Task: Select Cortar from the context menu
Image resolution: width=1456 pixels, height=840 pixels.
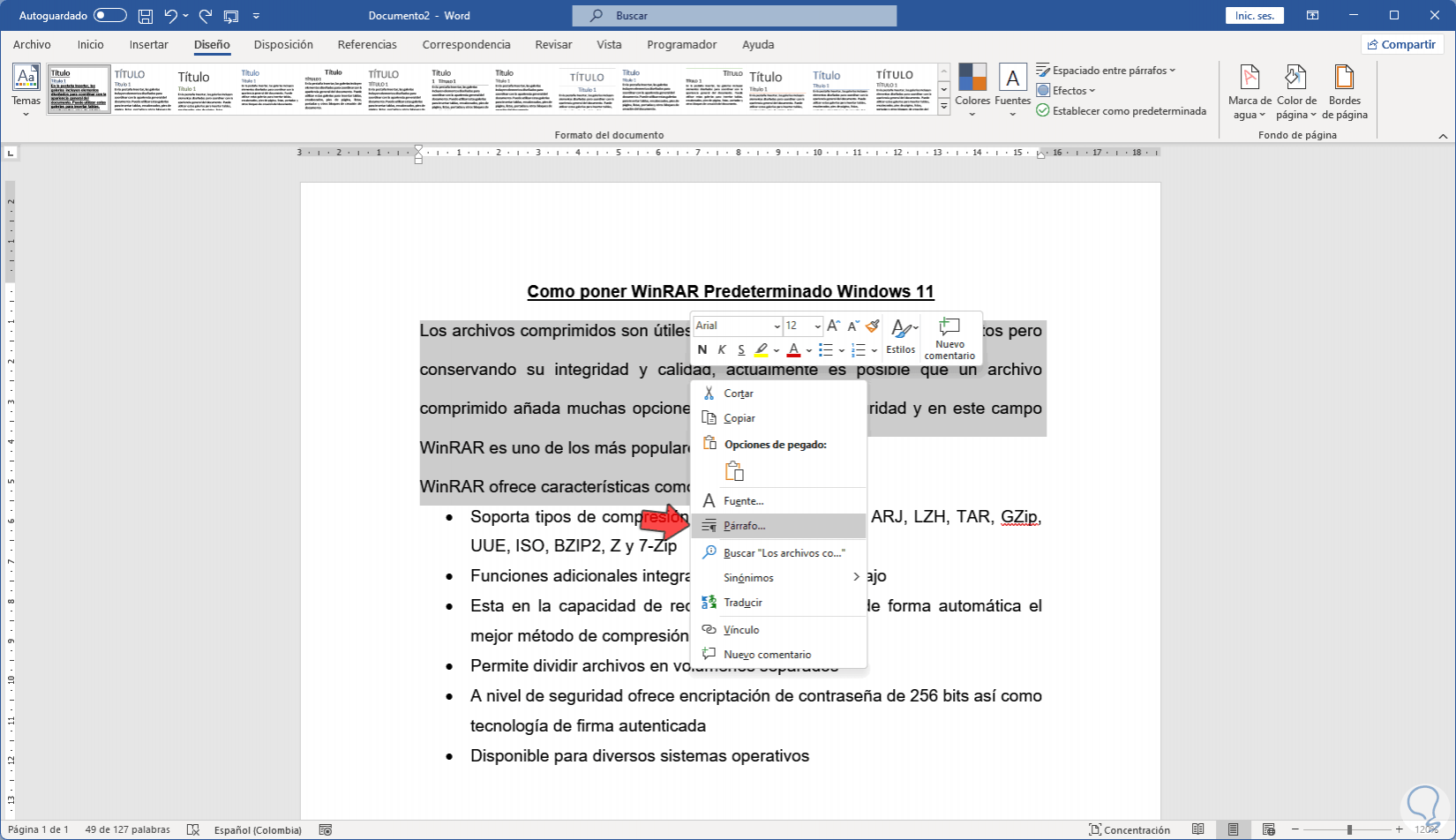Action: [x=779, y=394]
